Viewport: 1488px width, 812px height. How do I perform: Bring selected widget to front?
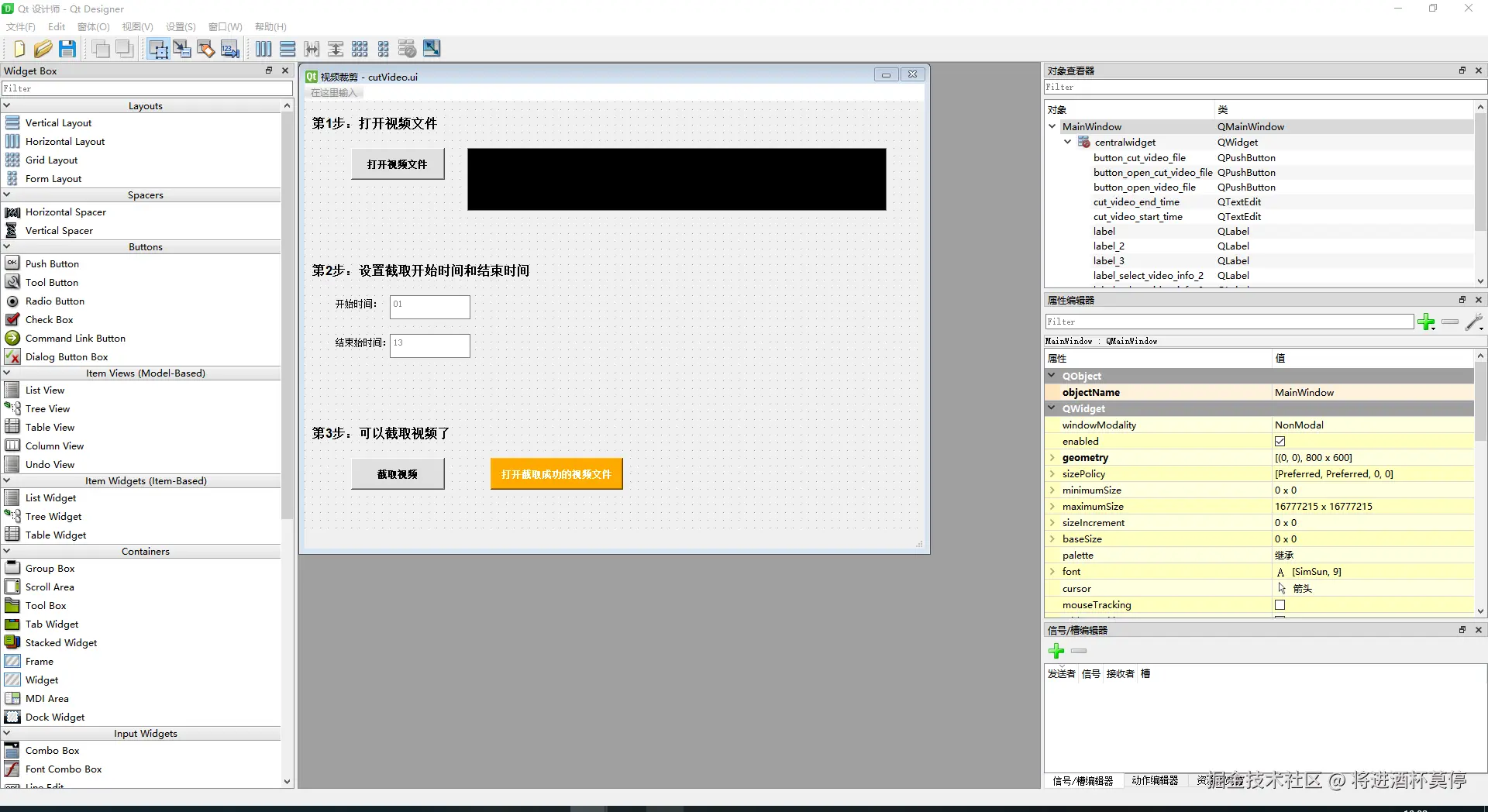tap(124, 49)
